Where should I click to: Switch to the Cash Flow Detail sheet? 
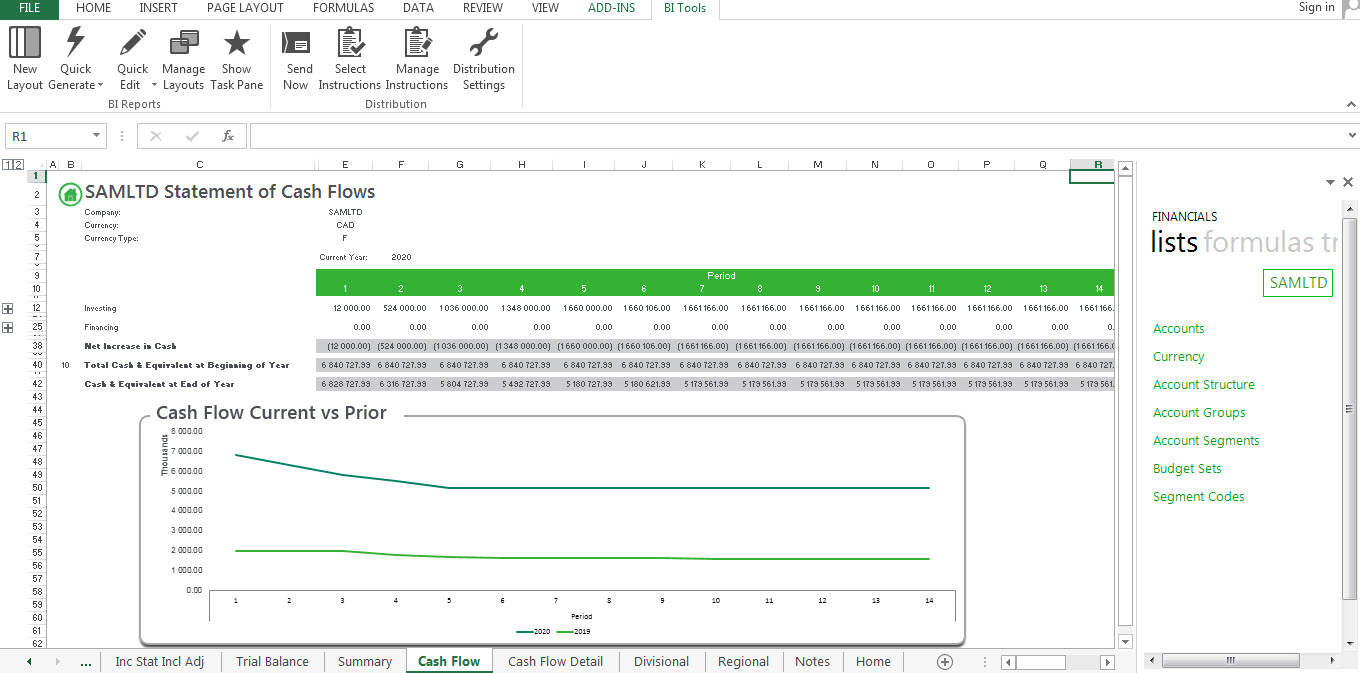(x=555, y=661)
